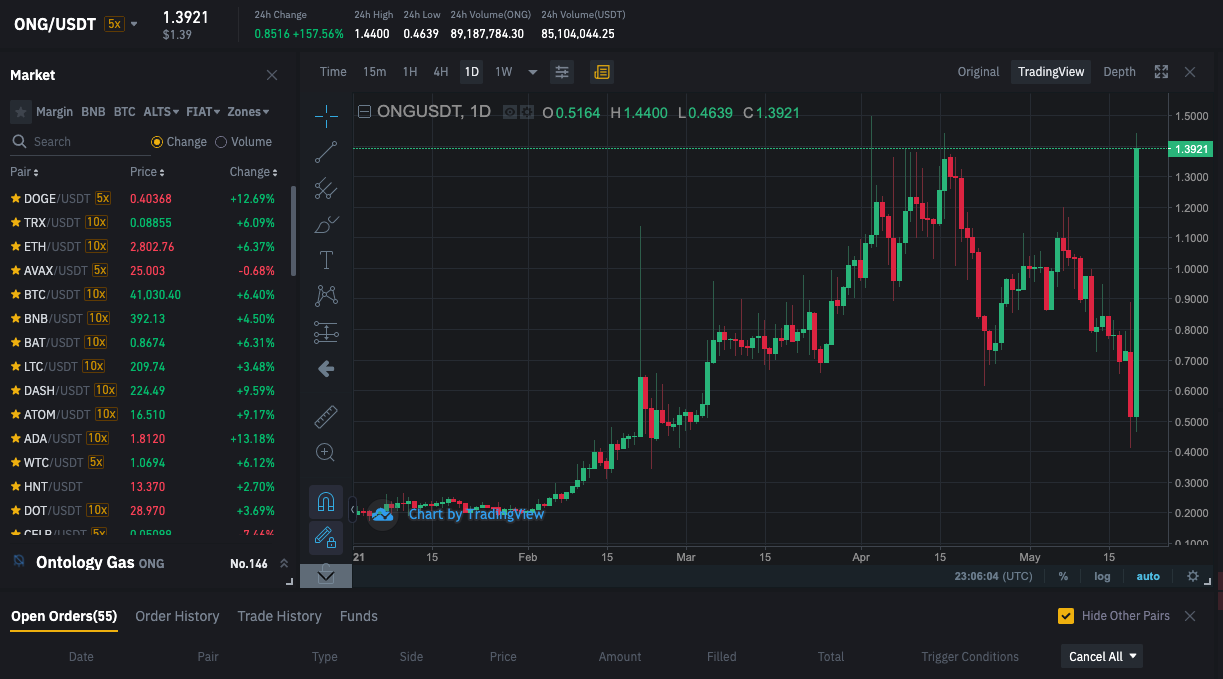Viewport: 1223px width, 679px height.
Task: Toggle percent scale on chart
Action: point(1063,576)
